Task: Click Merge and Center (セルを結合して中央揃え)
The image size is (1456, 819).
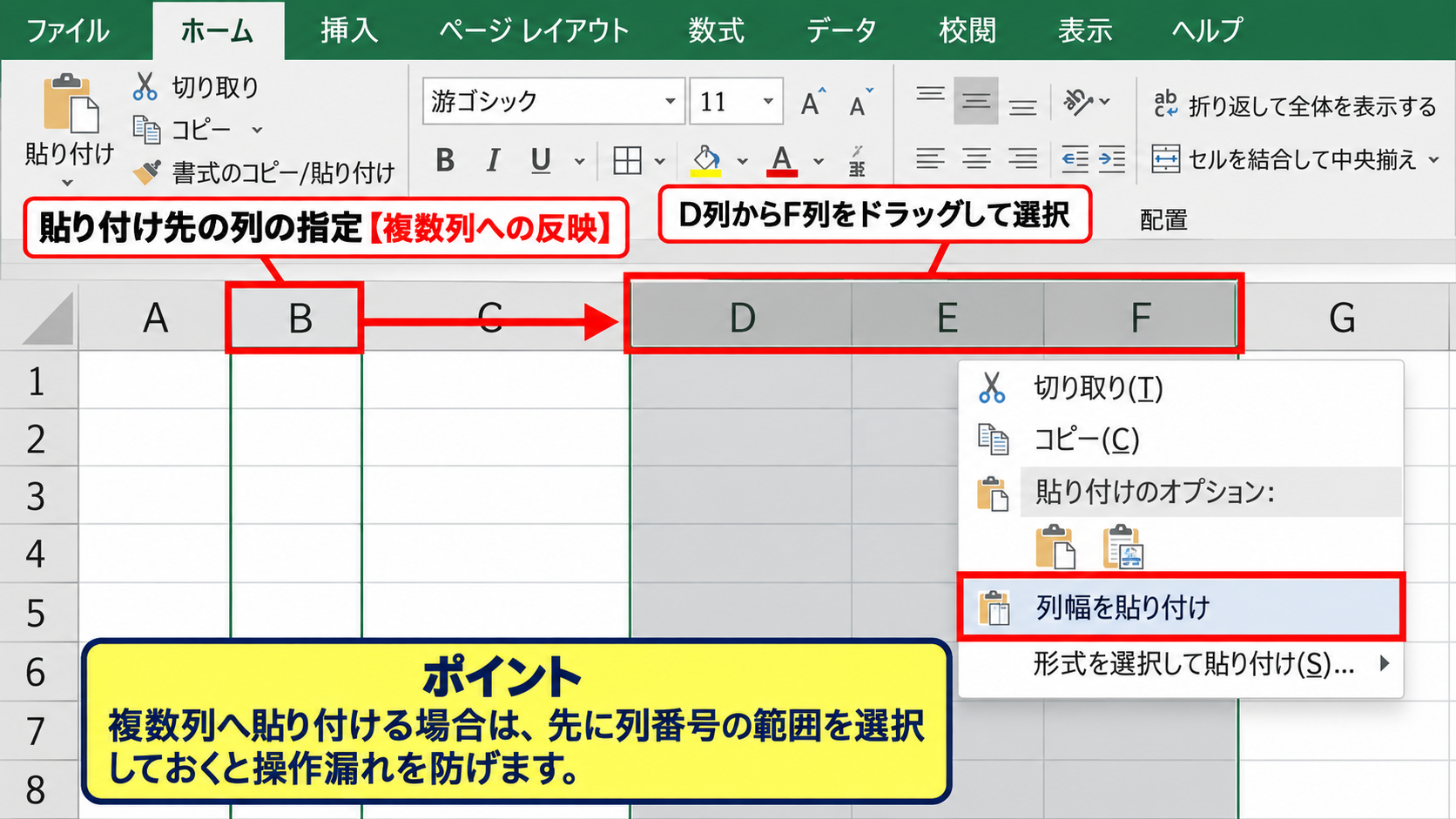Action: tap(1284, 159)
